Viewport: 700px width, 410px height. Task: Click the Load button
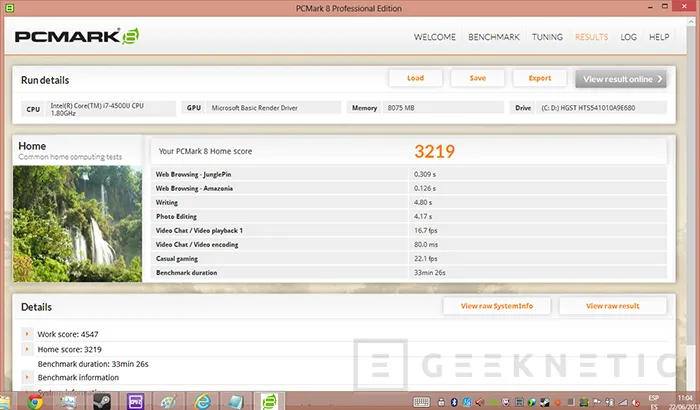pyautogui.click(x=416, y=78)
